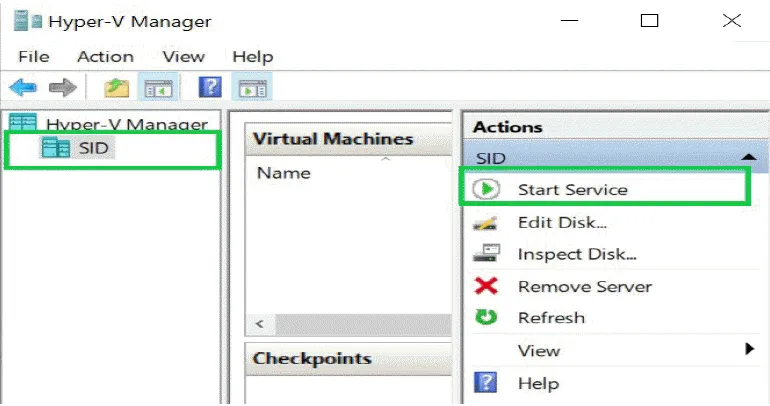The height and width of the screenshot is (406, 770).
Task: Click the Actions pane title
Action: pyautogui.click(x=508, y=127)
